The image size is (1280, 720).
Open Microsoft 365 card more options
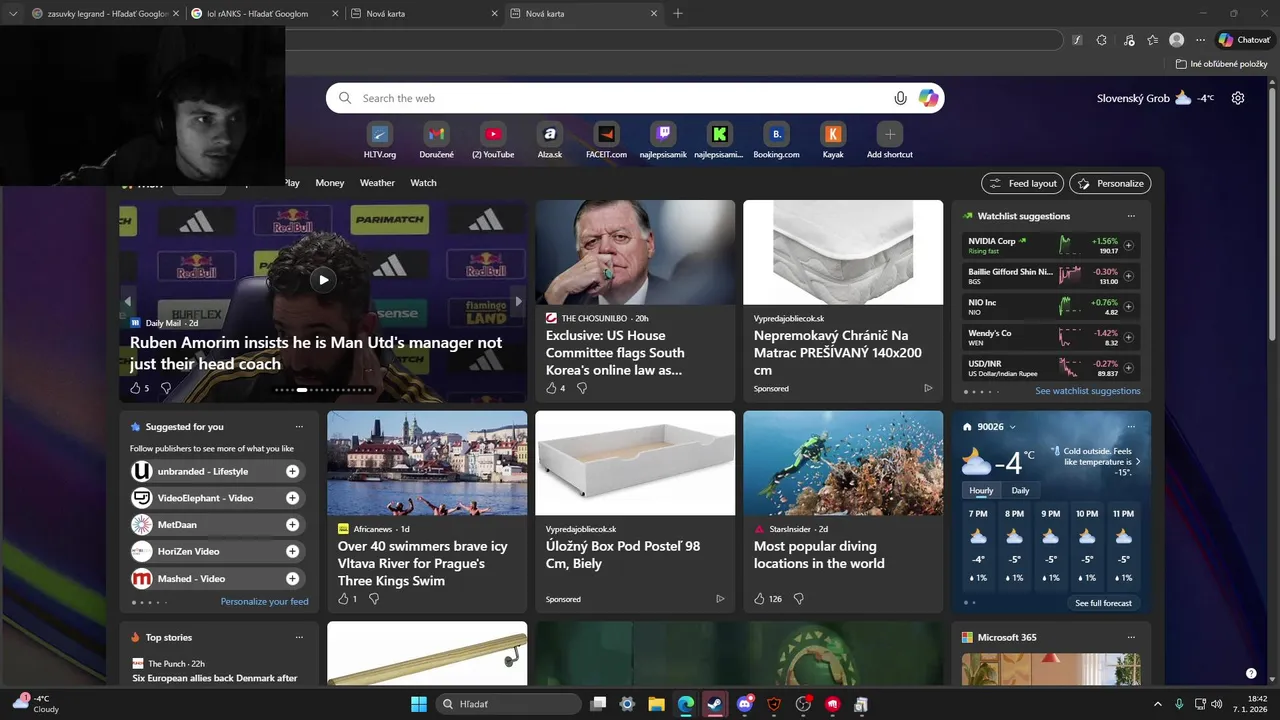point(1131,637)
